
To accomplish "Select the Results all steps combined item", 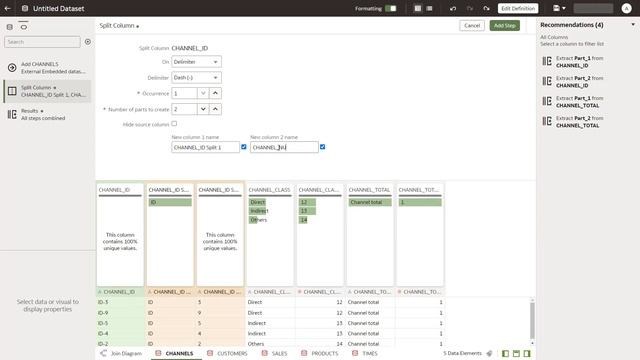I will (x=47, y=114).
